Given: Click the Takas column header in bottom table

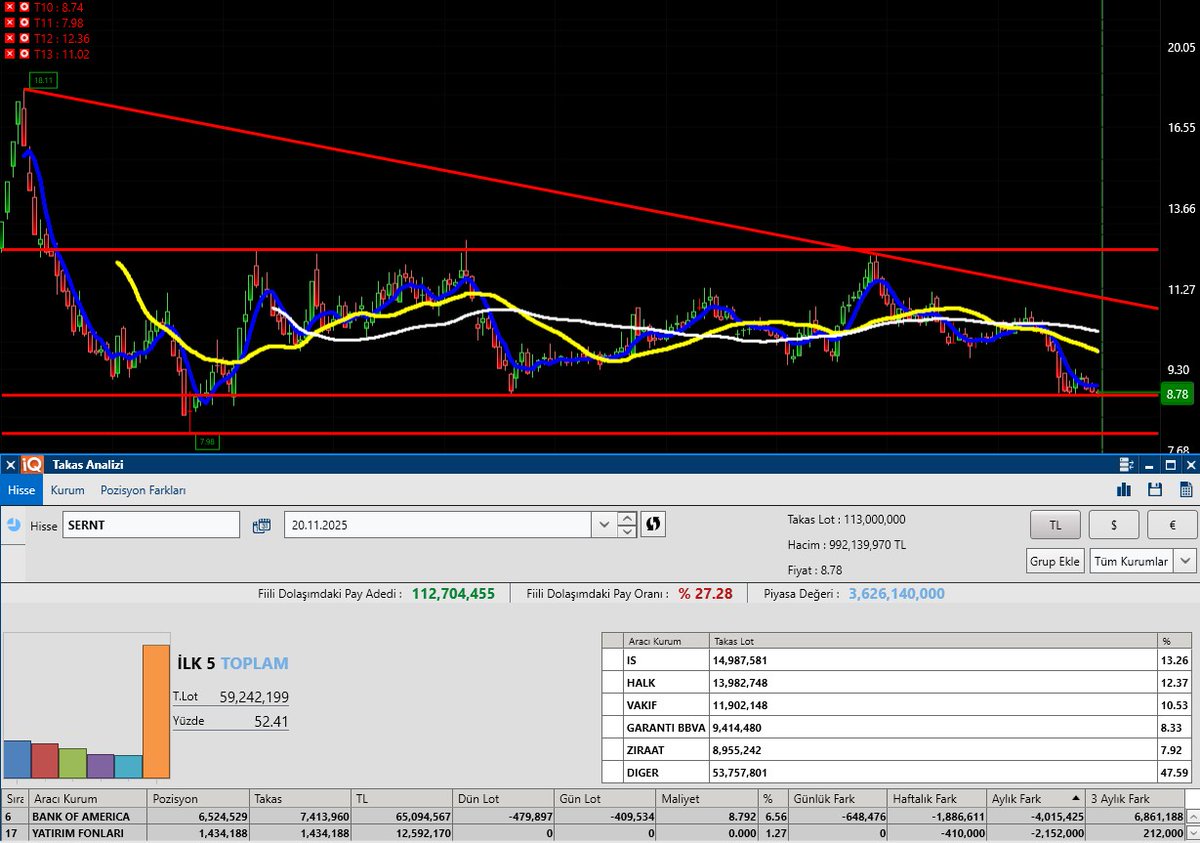Looking at the screenshot, I should tap(300, 799).
